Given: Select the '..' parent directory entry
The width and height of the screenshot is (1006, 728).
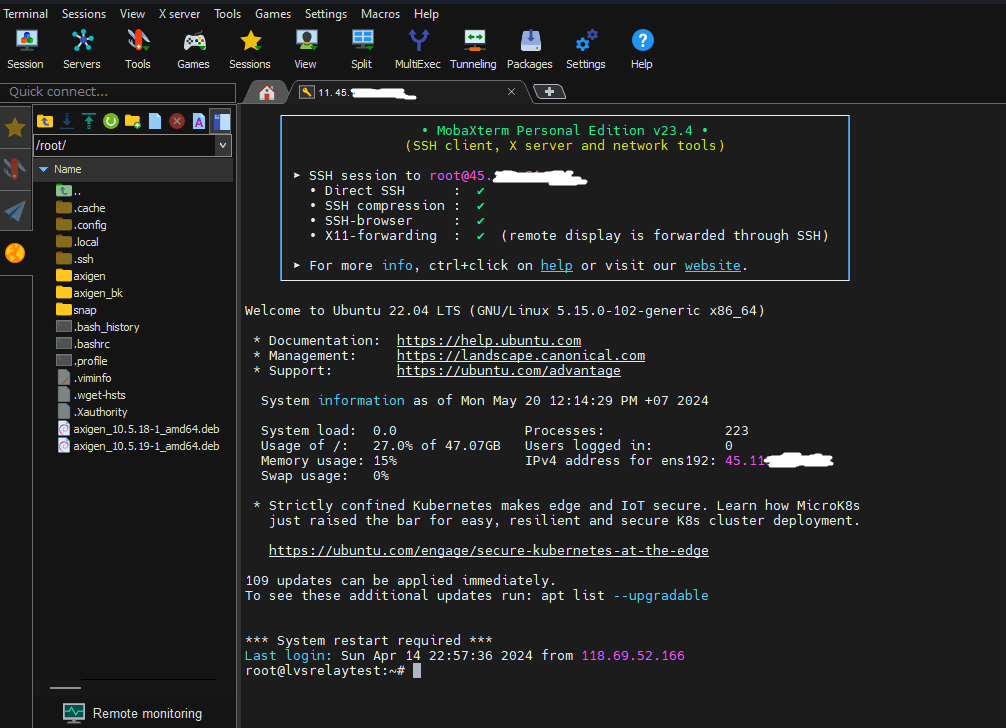Looking at the screenshot, I should (x=69, y=190).
